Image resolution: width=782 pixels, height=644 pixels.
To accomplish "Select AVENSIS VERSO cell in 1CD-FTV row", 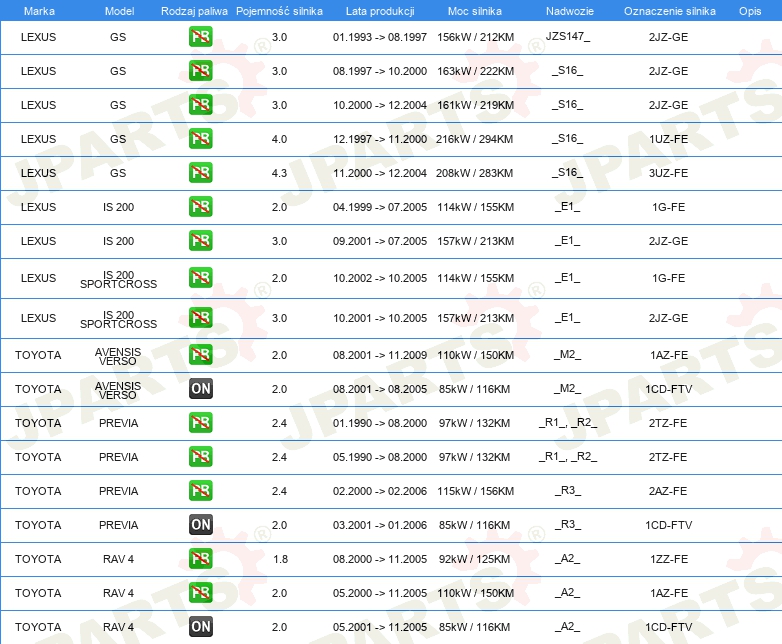I will click(x=118, y=391).
